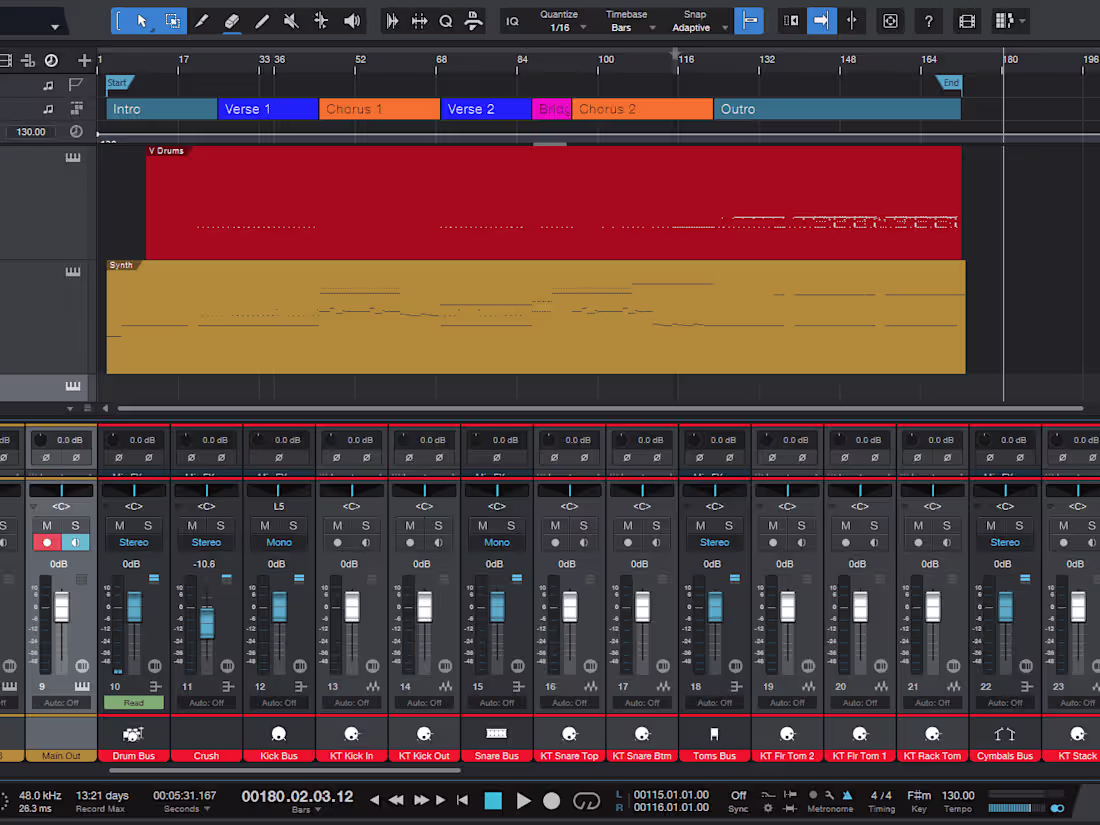Open the marker track flag icon
This screenshot has height=825, width=1100.
(x=76, y=85)
